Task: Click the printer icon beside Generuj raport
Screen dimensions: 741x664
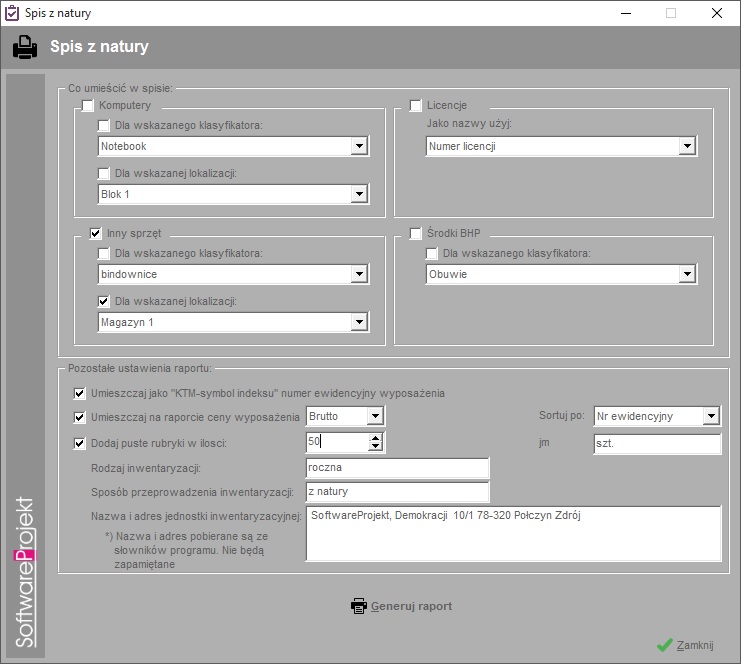Action: tap(359, 606)
